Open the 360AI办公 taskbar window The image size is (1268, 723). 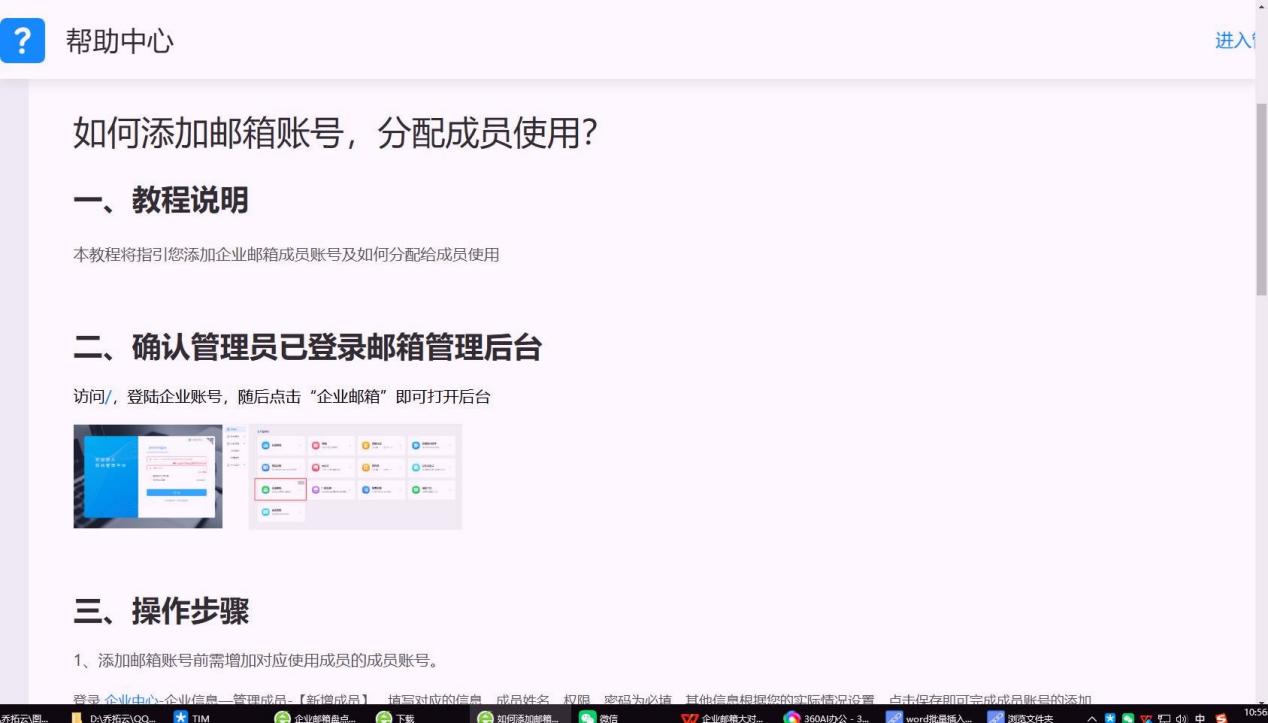pos(827,717)
